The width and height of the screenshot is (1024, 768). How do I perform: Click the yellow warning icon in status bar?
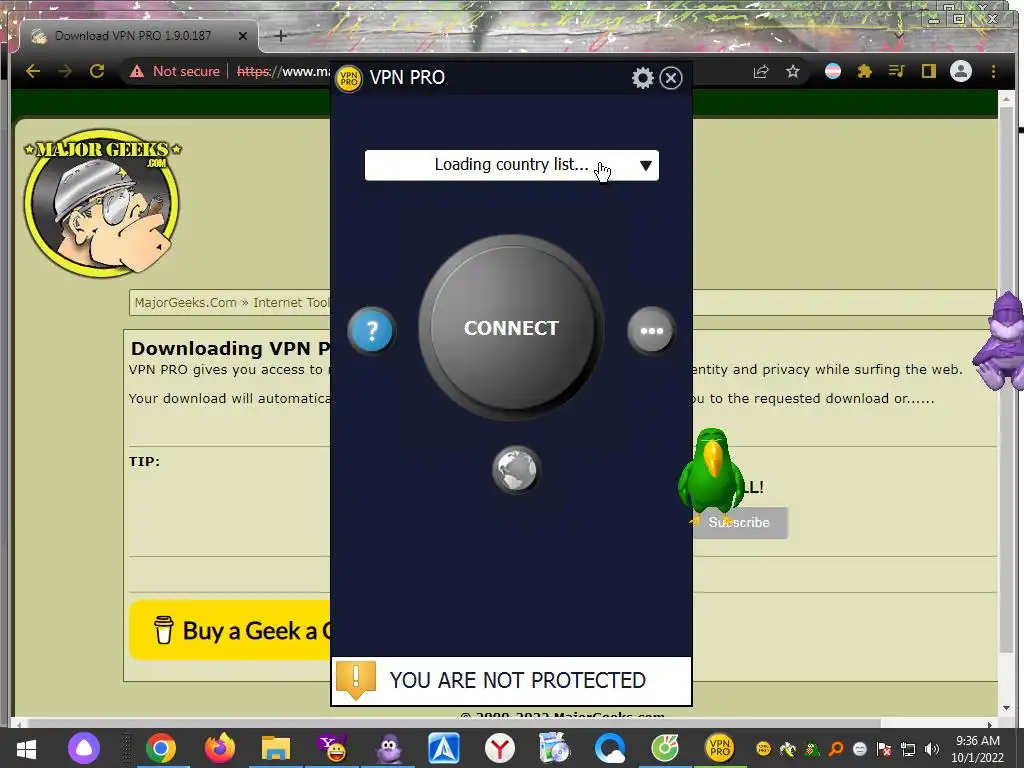tap(356, 679)
